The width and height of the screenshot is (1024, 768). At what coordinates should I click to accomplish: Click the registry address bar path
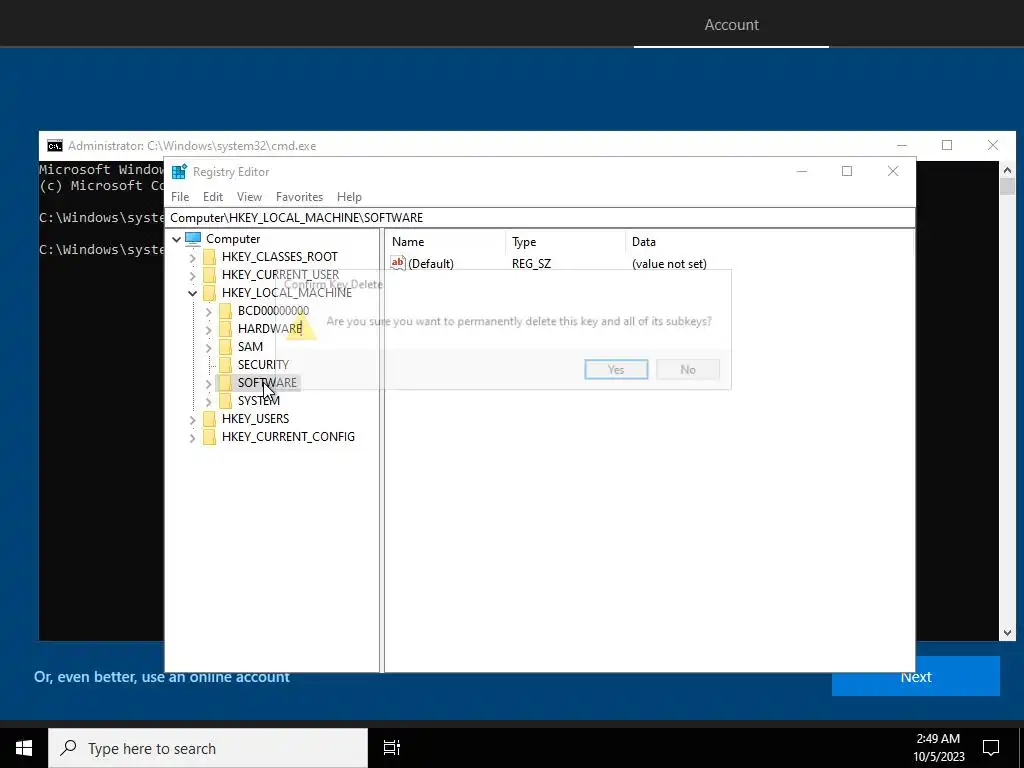pyautogui.click(x=539, y=217)
